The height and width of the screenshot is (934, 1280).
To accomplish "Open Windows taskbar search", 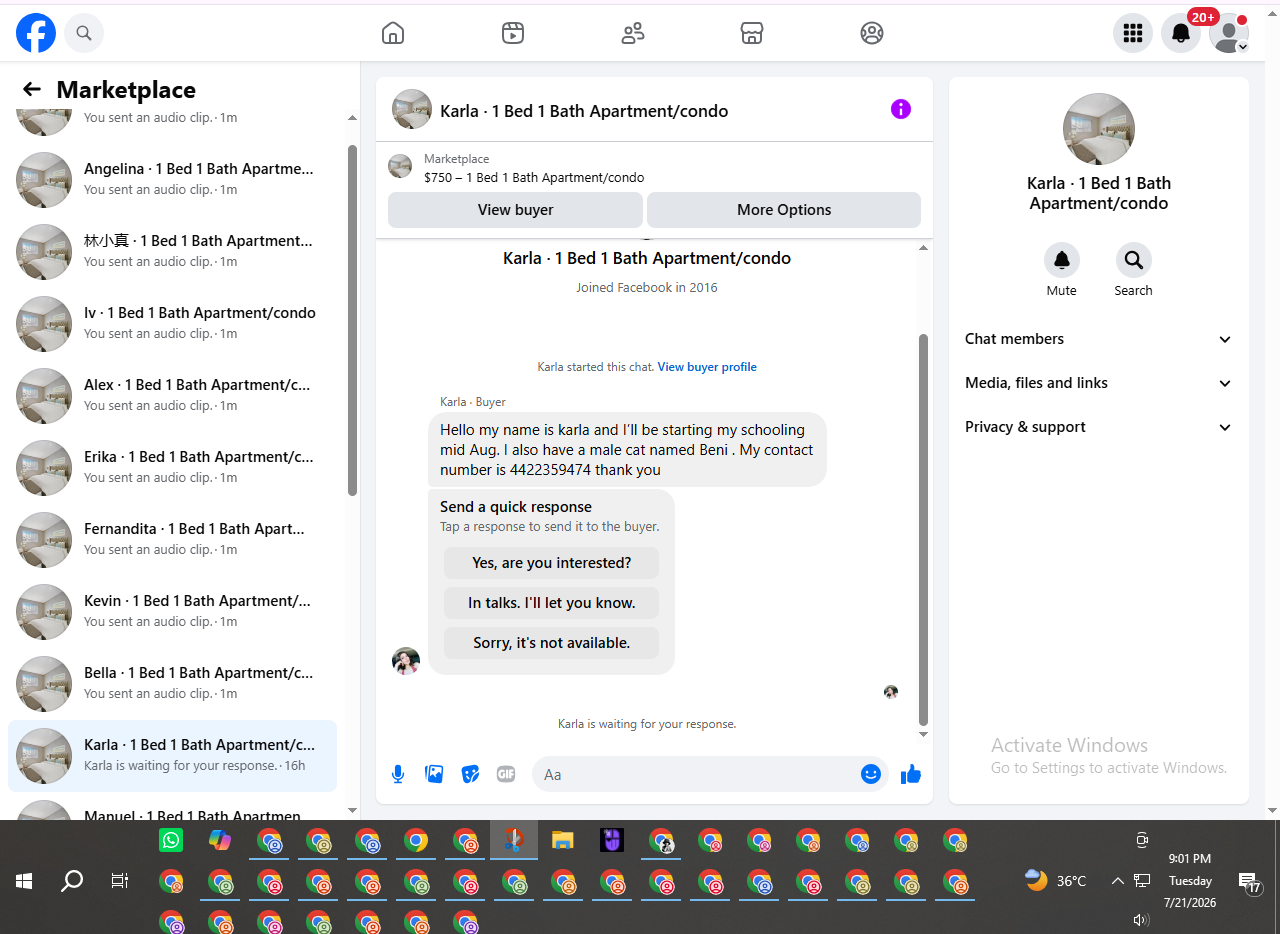I will pyautogui.click(x=72, y=881).
